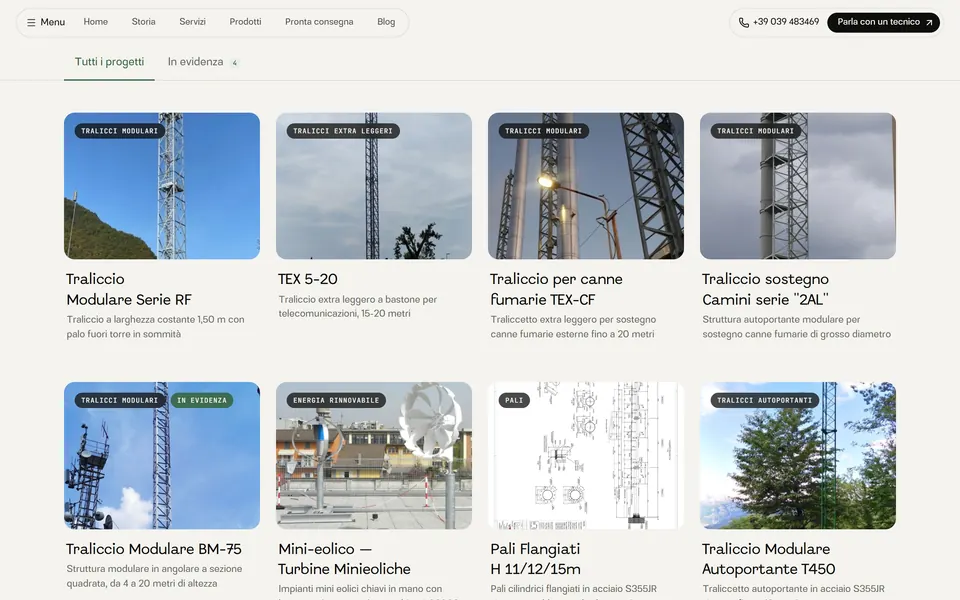Click the Tralicci Extra Leggeri tag
The image size is (960, 600).
343,131
